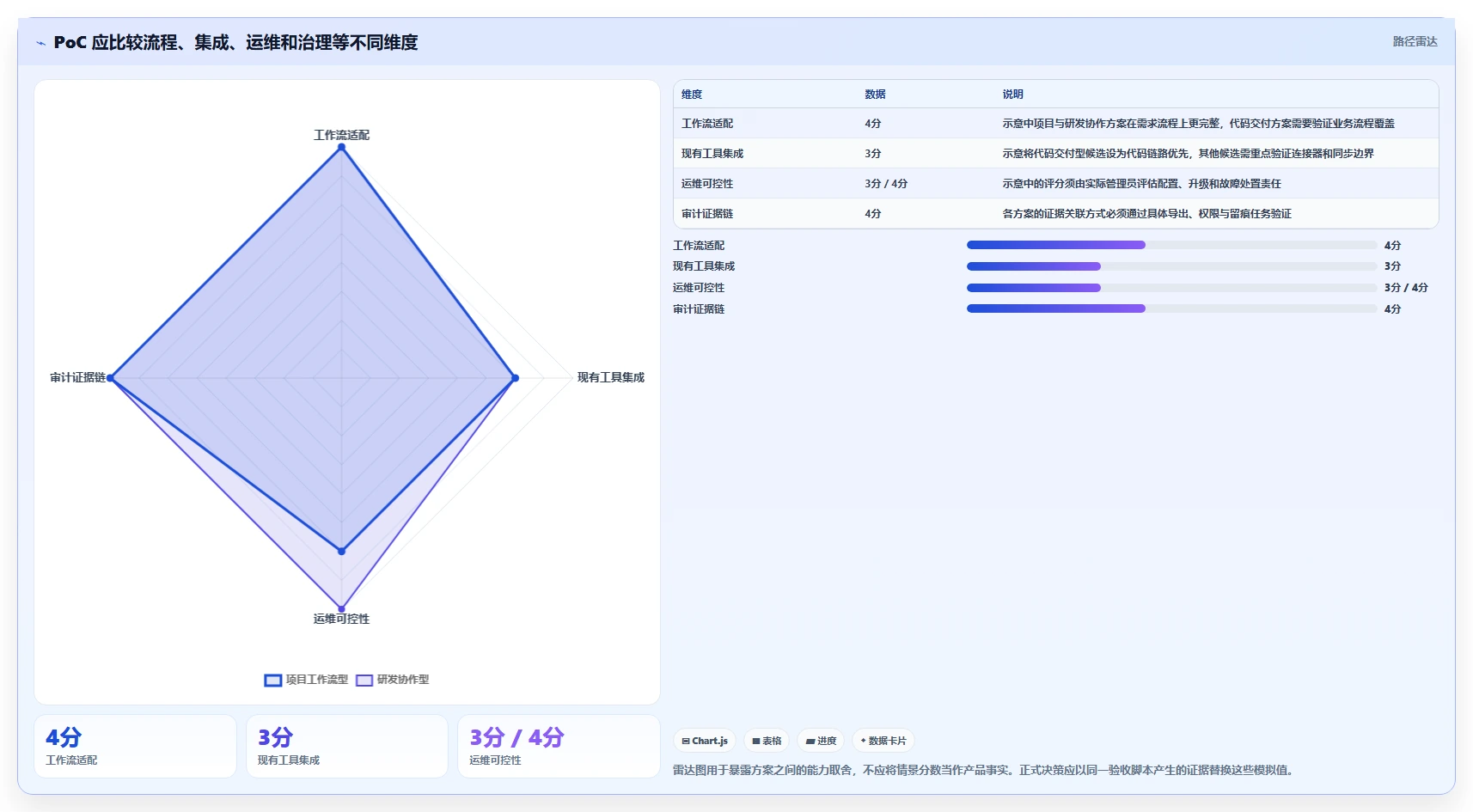The image size is (1473, 812).
Task: Open the 3分 现有工具集成 stat card
Action: click(347, 747)
